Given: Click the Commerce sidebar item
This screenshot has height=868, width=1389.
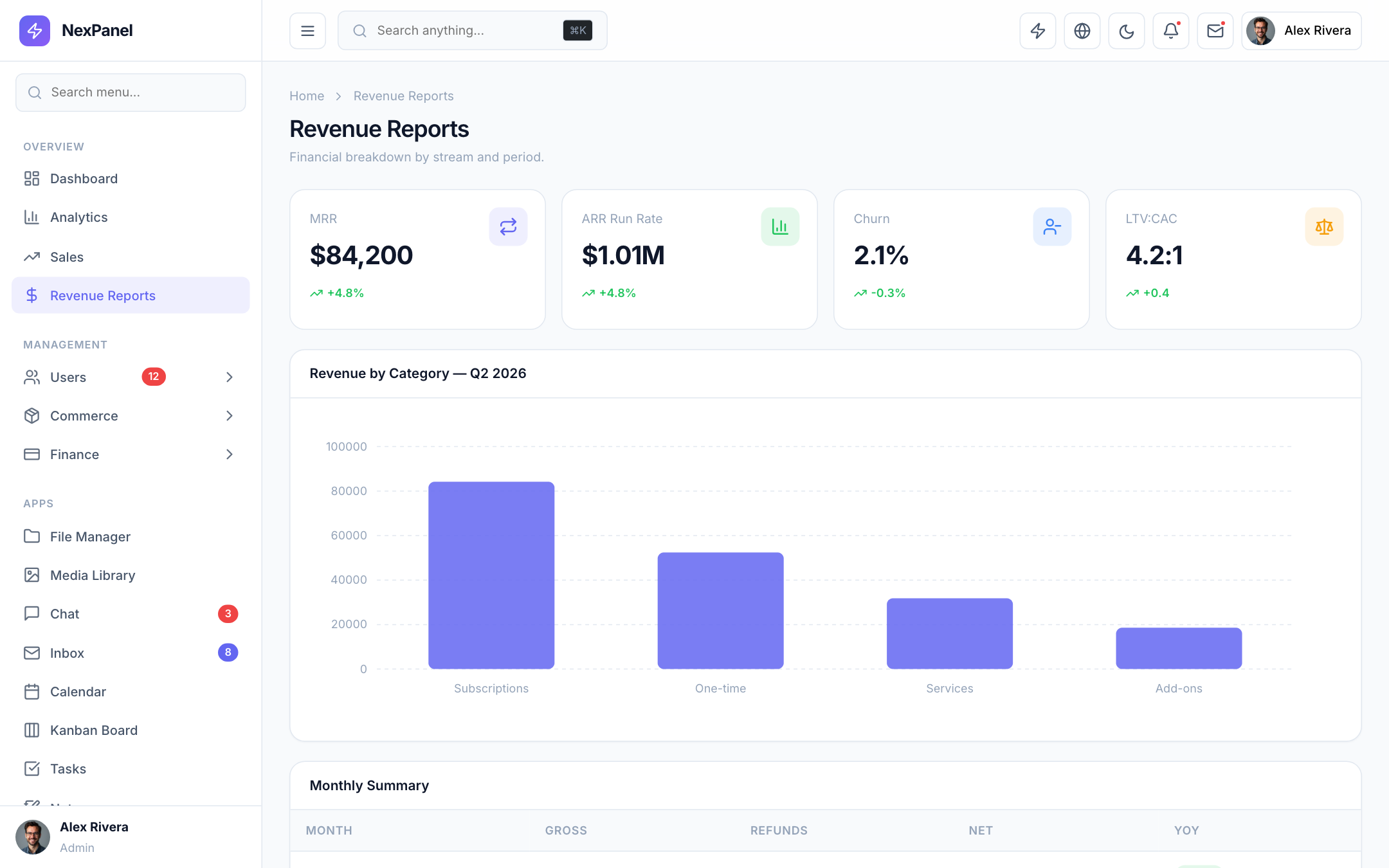Looking at the screenshot, I should (x=131, y=415).
